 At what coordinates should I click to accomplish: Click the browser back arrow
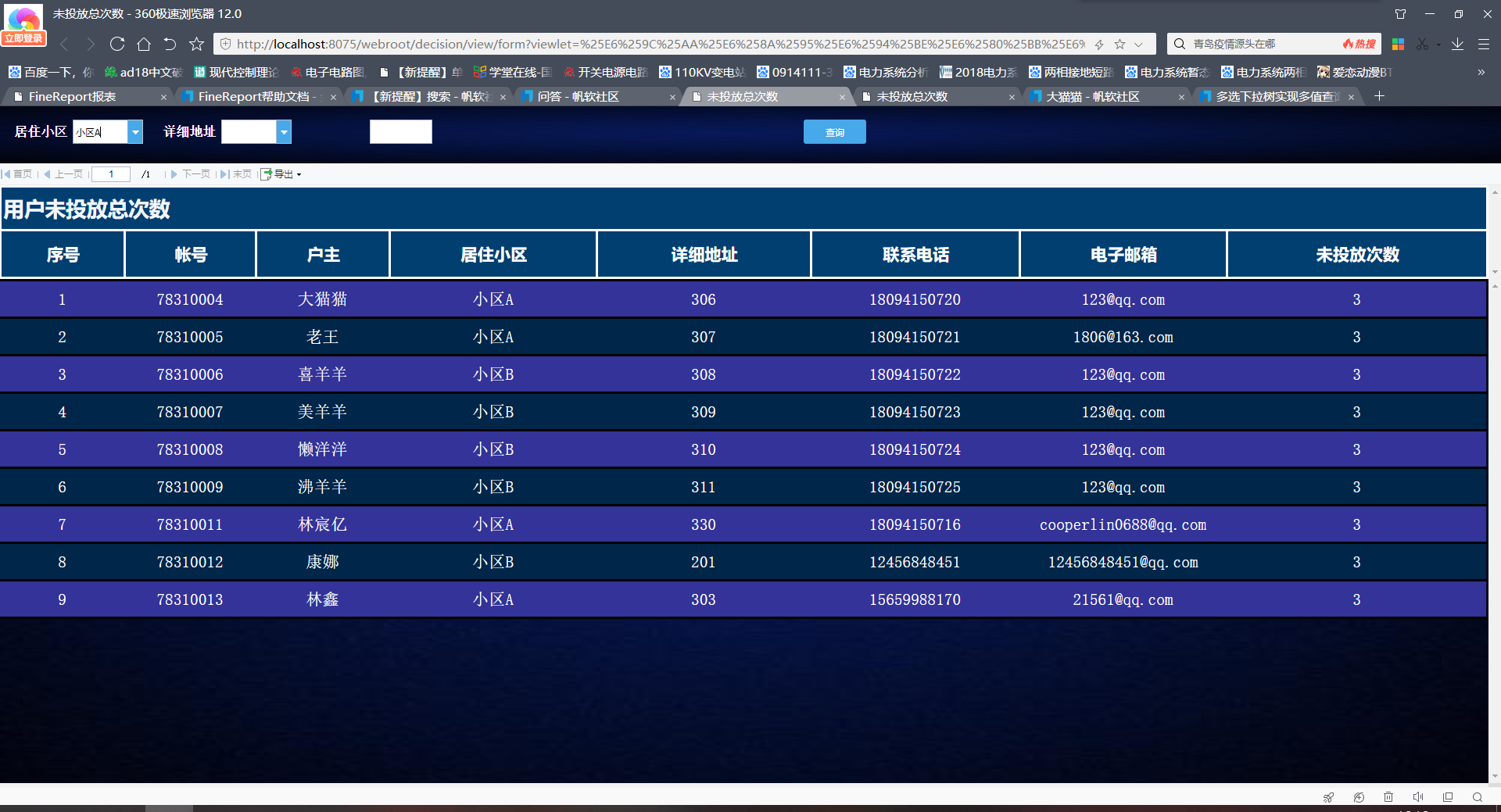pyautogui.click(x=65, y=45)
